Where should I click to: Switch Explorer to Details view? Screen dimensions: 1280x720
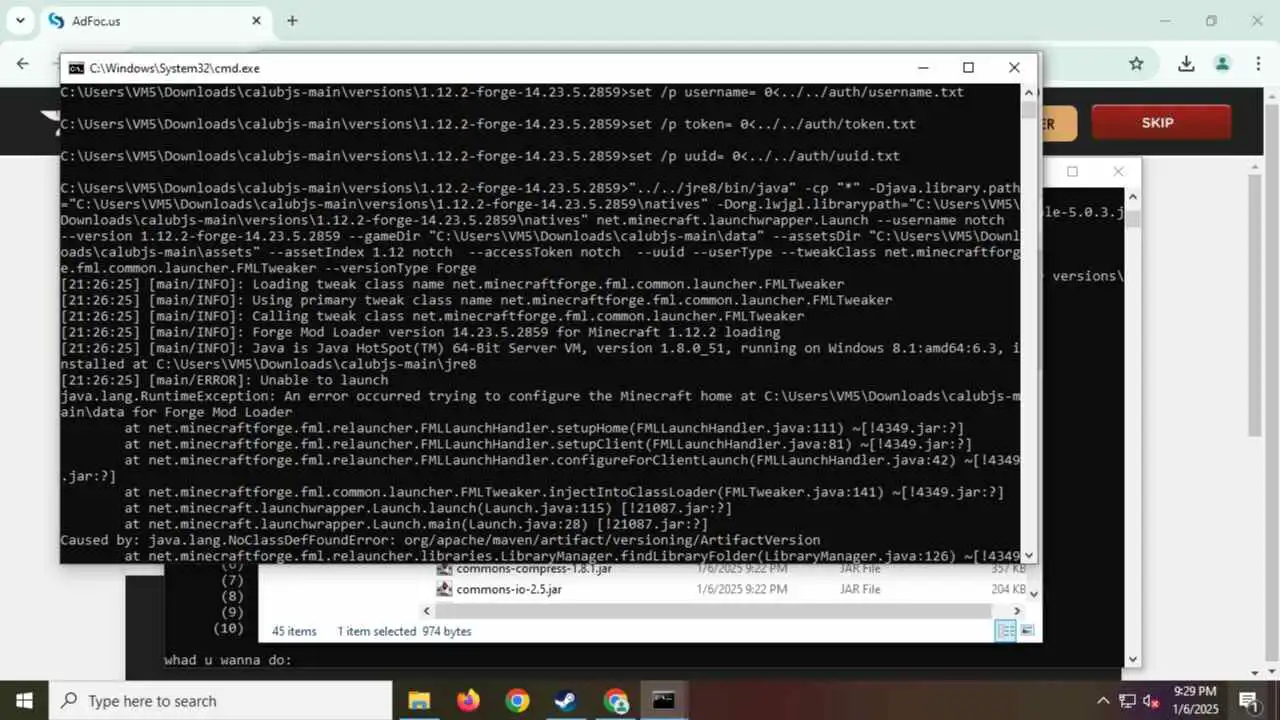coord(1006,631)
